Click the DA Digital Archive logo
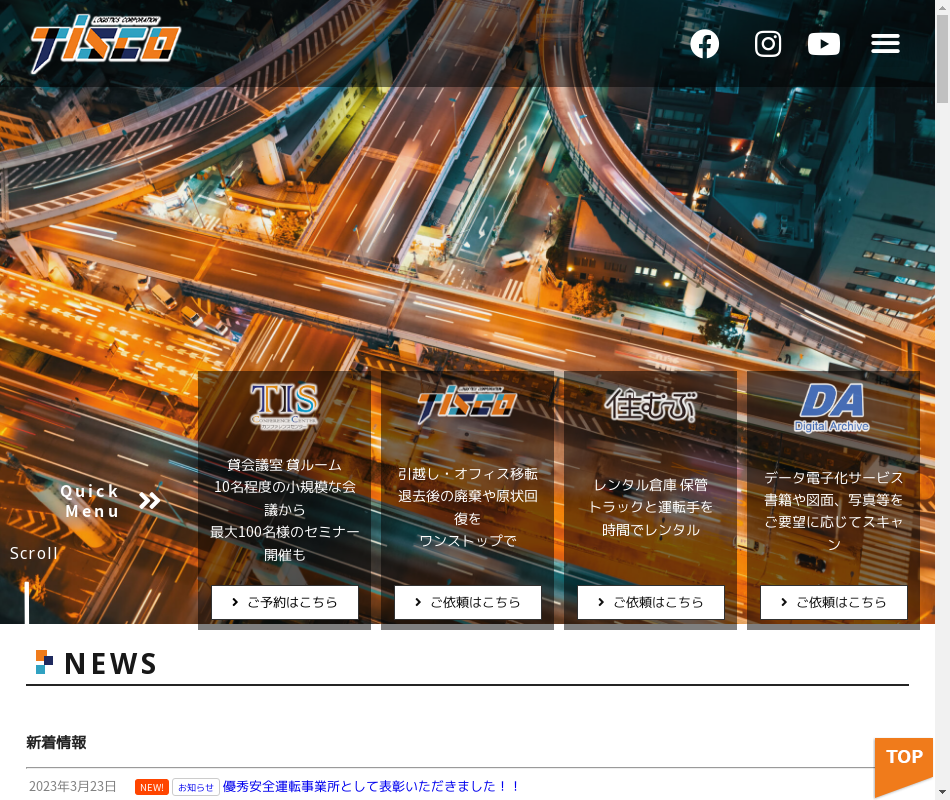Image resolution: width=950 pixels, height=800 pixels. [833, 406]
